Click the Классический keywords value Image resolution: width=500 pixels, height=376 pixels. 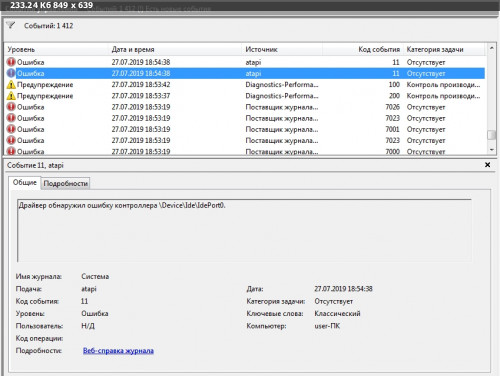click(337, 314)
